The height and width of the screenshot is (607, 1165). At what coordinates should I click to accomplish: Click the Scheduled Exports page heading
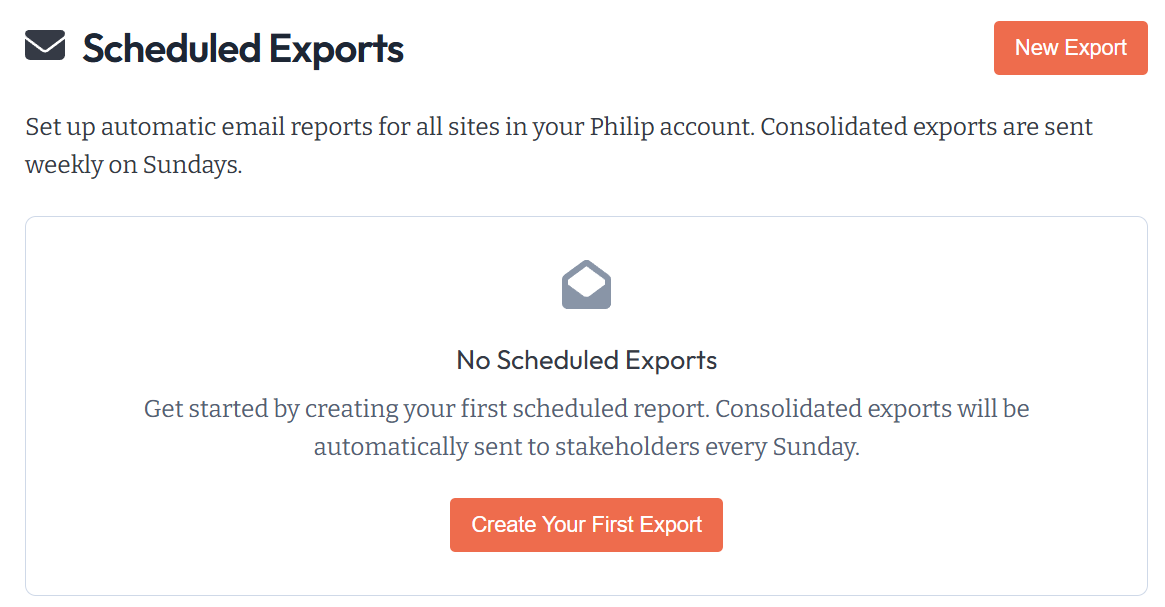(x=243, y=48)
